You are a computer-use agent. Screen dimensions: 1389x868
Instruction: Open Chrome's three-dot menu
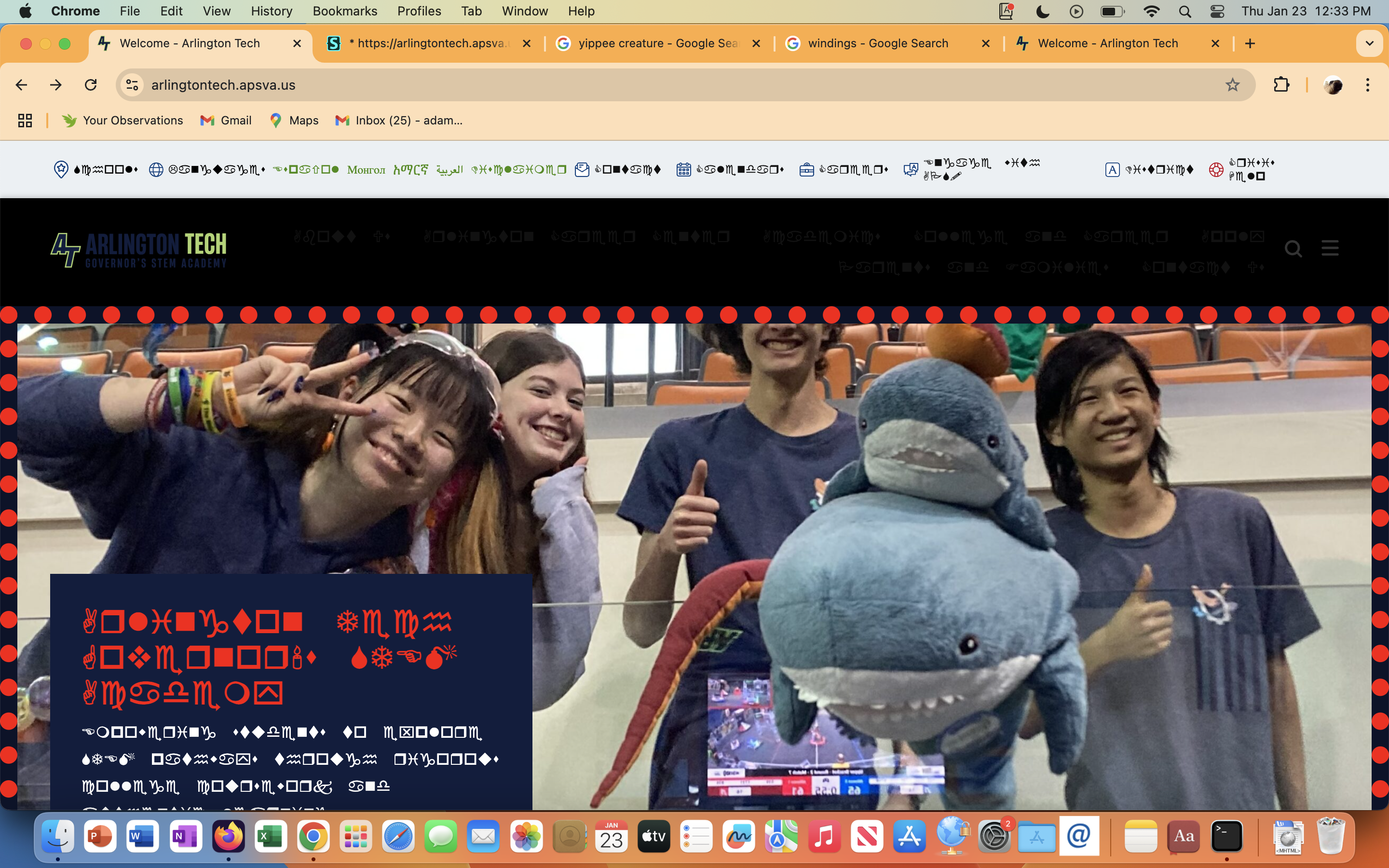click(x=1368, y=85)
